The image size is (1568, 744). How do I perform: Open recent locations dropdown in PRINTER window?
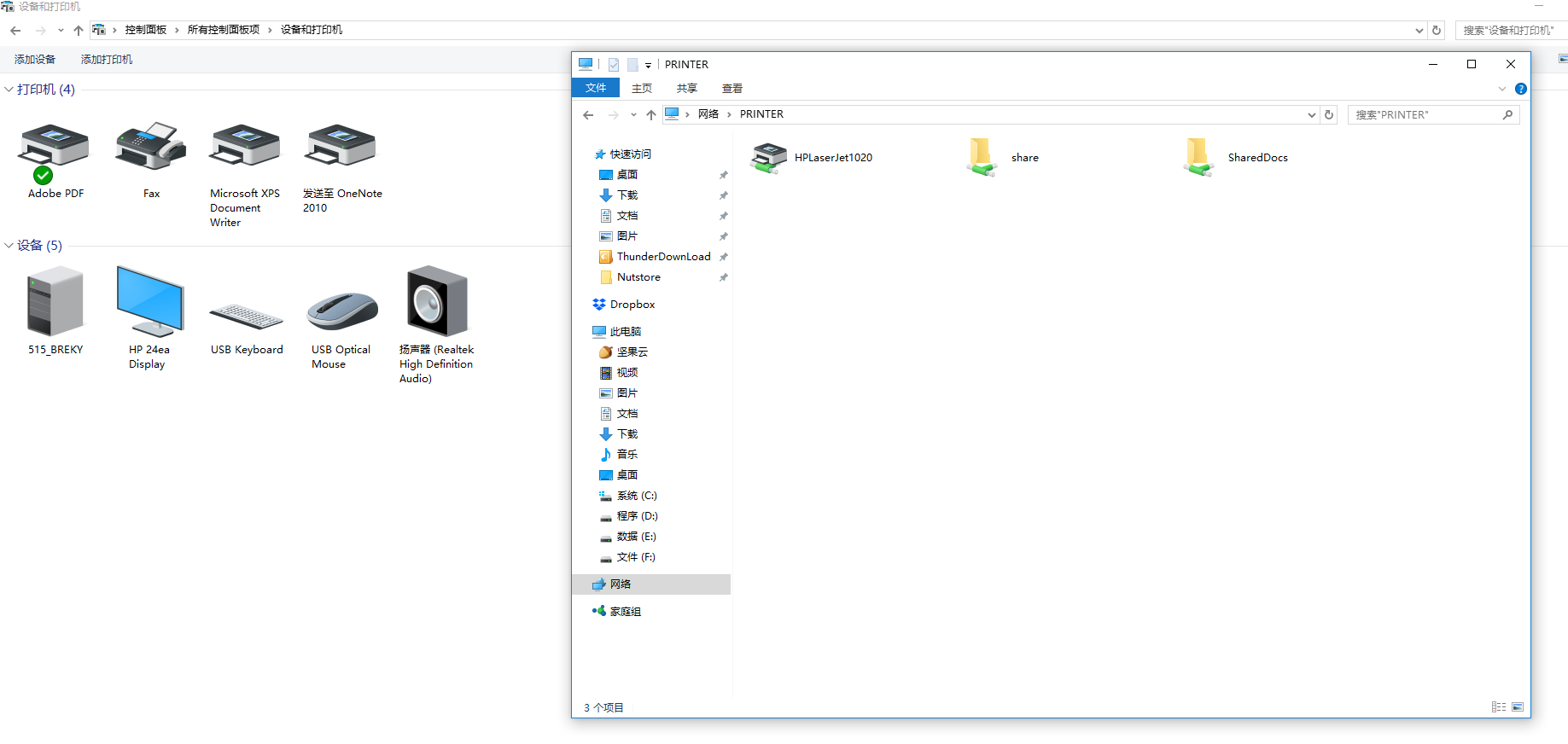(x=633, y=115)
